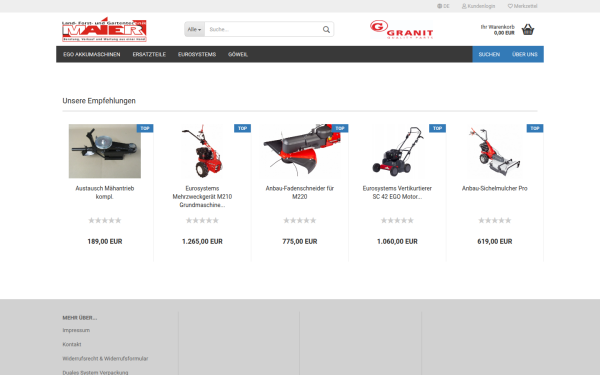Image resolution: width=600 pixels, height=375 pixels.
Task: Click the search magnifier icon
Action: point(326,29)
